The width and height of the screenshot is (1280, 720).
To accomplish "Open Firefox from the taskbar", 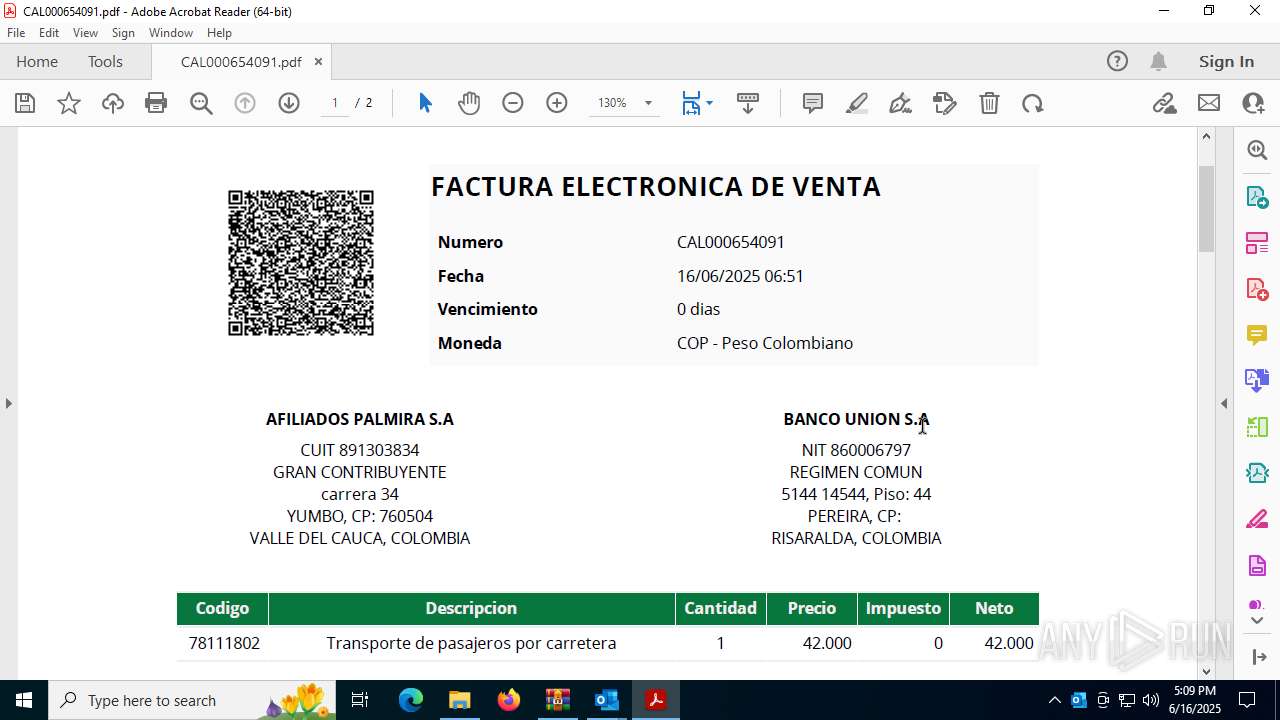I will (509, 700).
